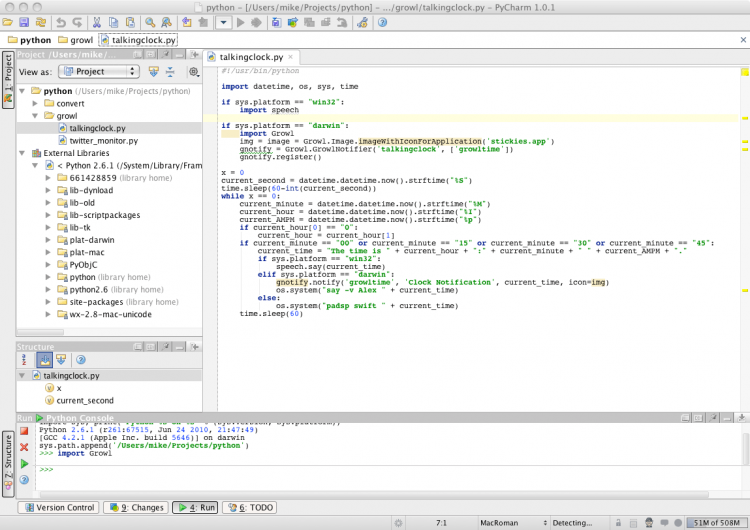Open the 'View as: Project' dropdown
Screen dimensions: 750x530
pyautogui.click(x=98, y=72)
